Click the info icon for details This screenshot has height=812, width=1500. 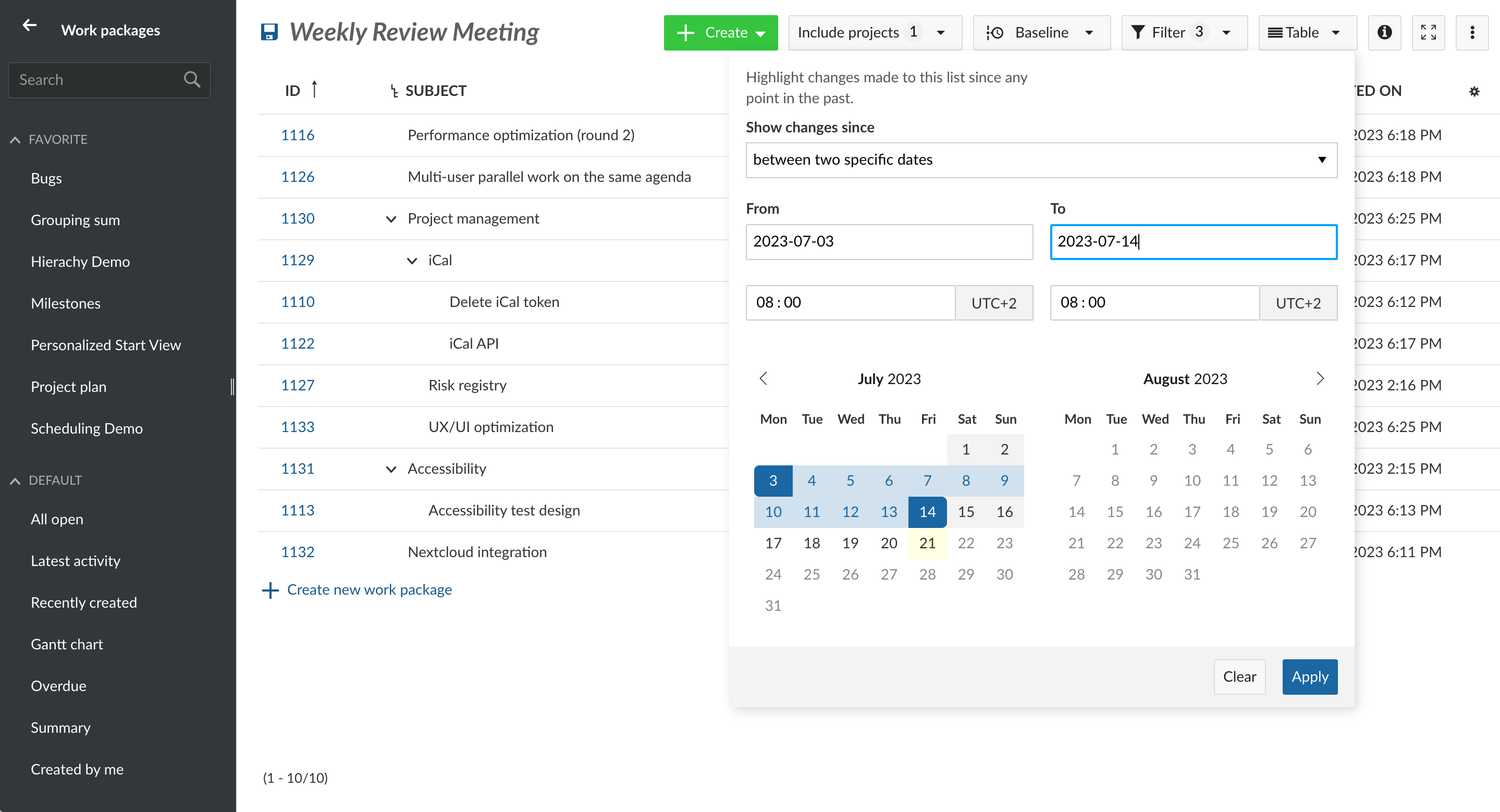click(x=1385, y=33)
